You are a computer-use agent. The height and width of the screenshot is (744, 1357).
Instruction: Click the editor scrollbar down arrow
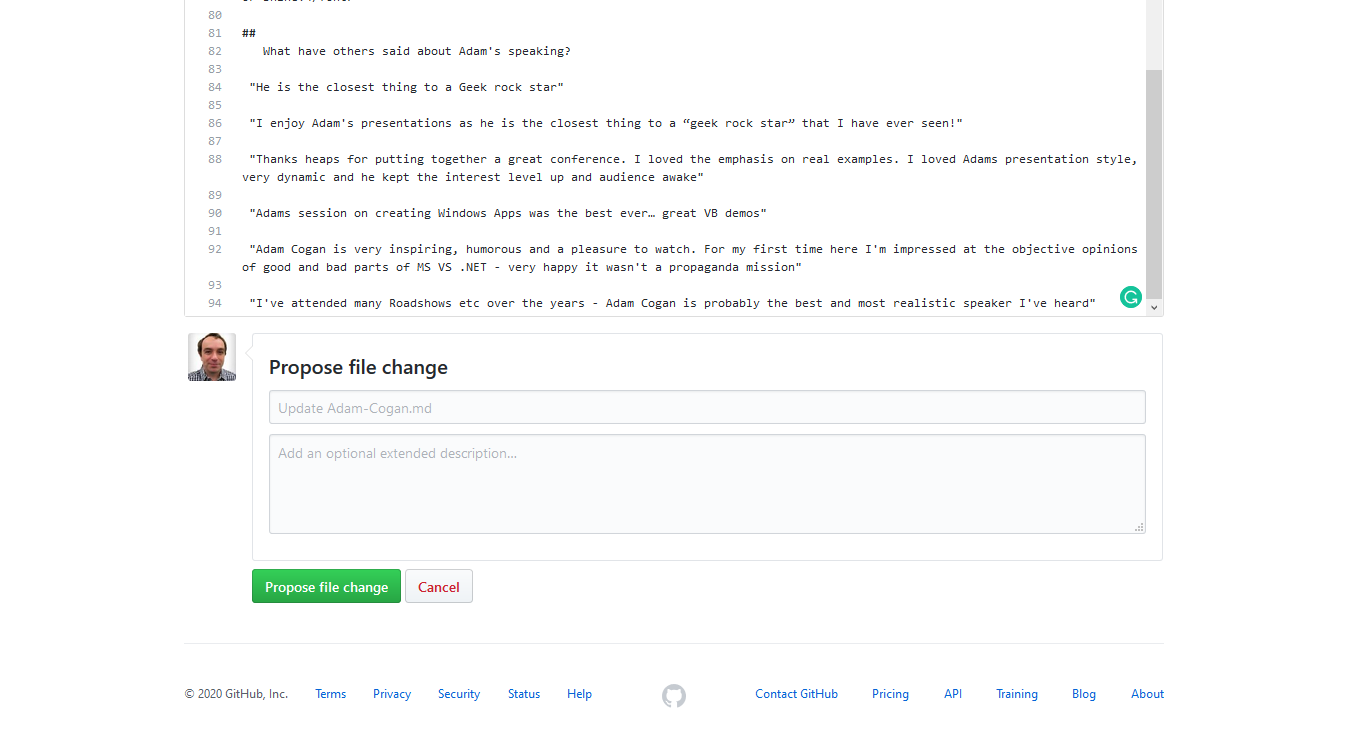[1154, 308]
